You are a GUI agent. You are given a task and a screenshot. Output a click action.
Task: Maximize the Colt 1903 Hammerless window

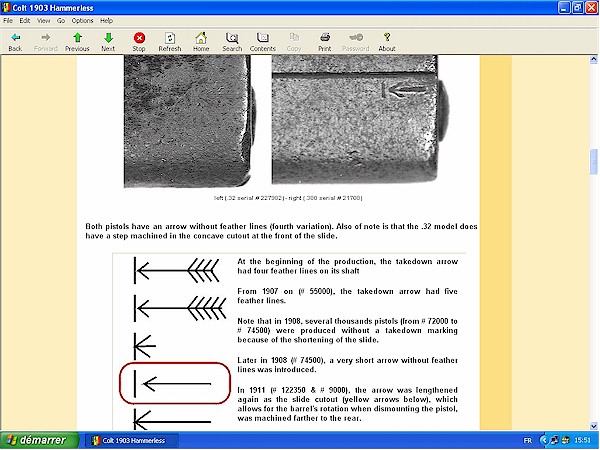click(578, 8)
